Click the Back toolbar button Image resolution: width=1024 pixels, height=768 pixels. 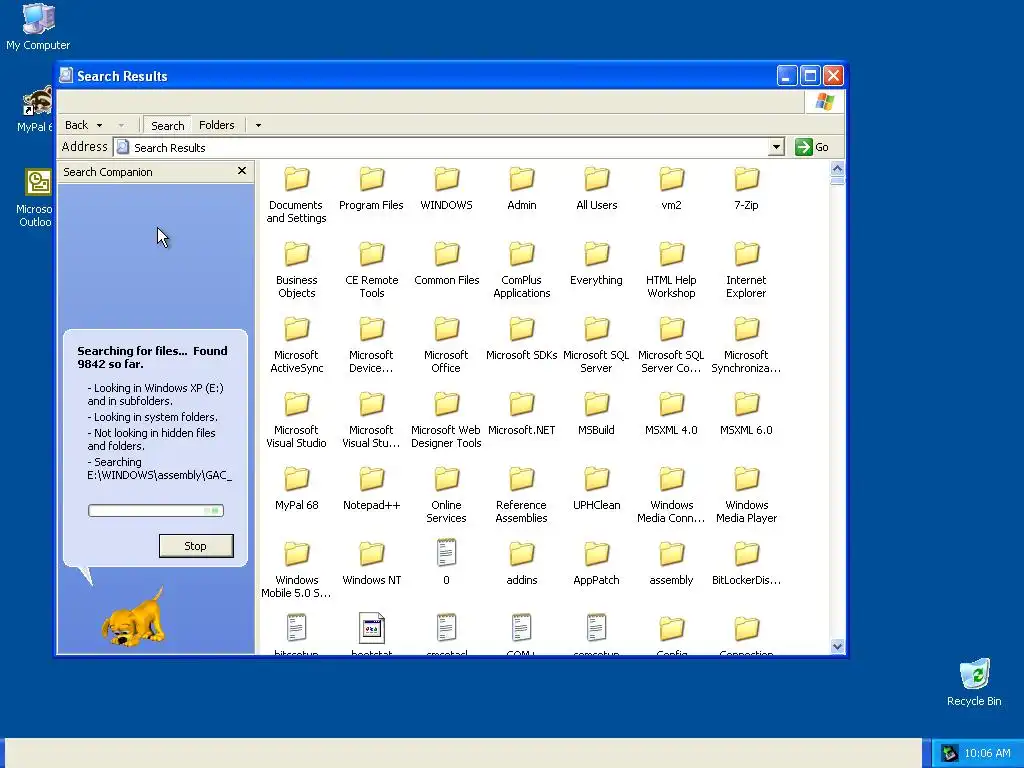(76, 125)
